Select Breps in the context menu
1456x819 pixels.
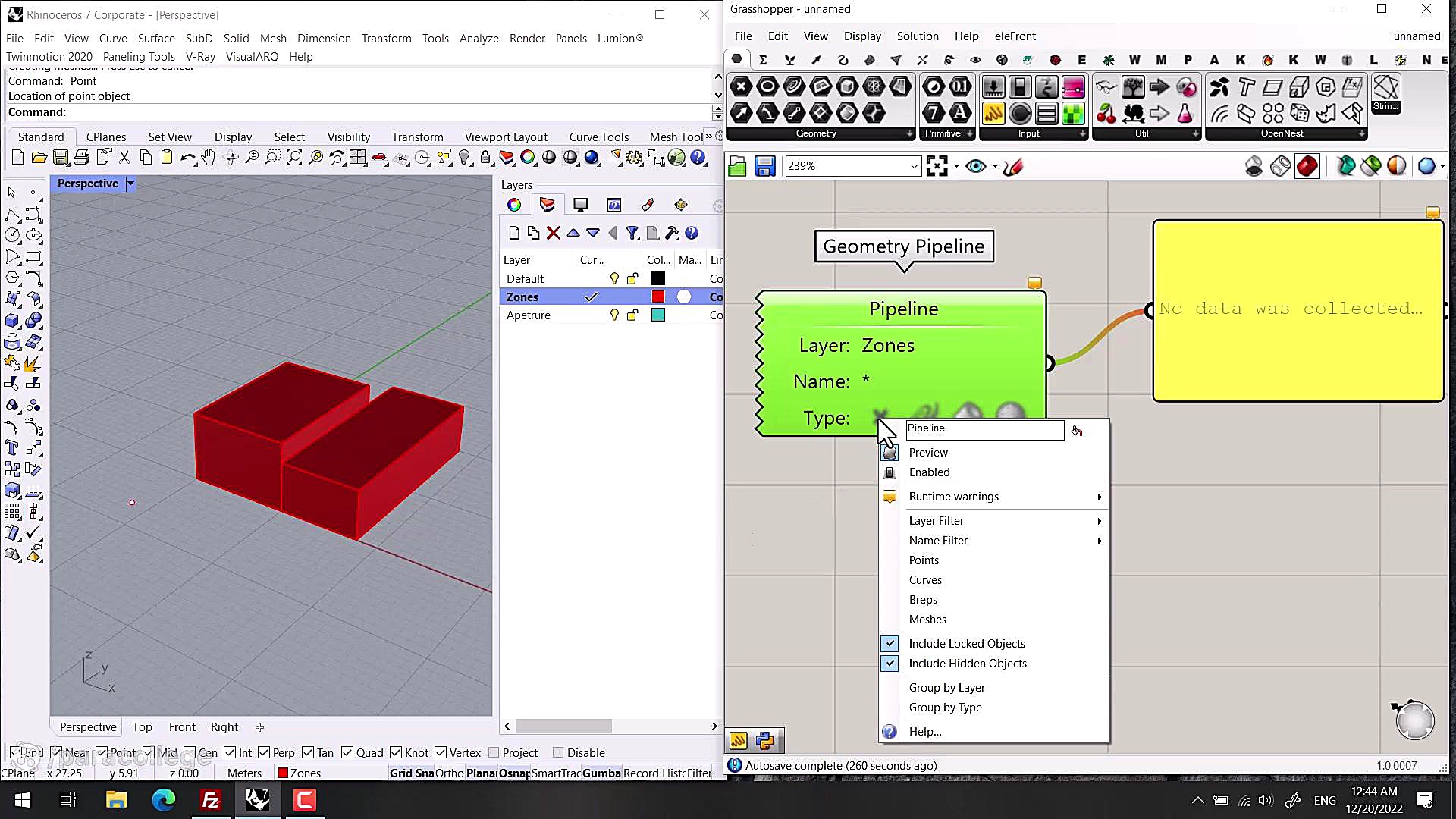tap(923, 600)
